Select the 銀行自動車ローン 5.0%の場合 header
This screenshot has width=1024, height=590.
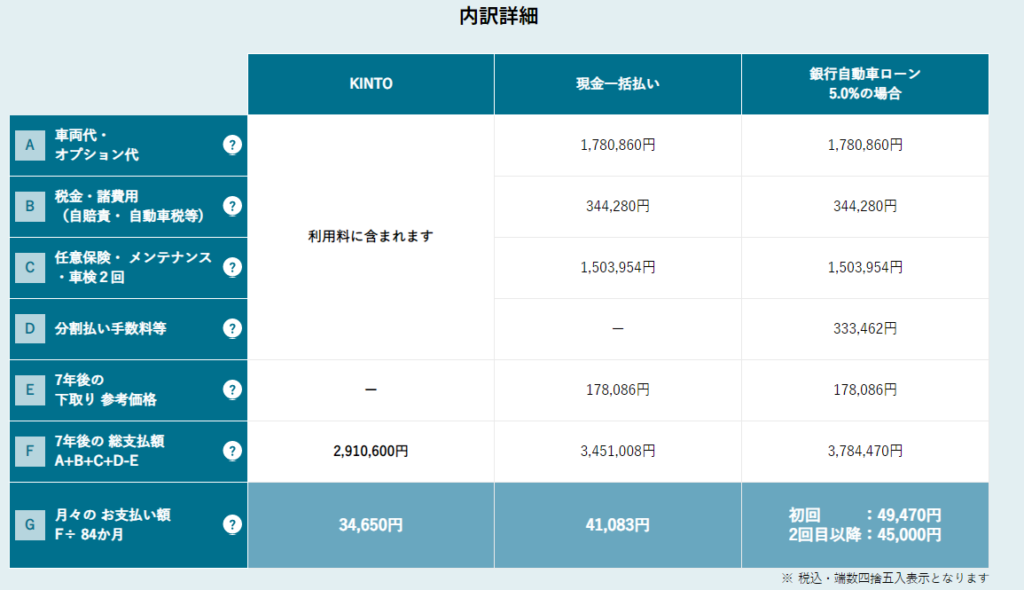point(865,84)
